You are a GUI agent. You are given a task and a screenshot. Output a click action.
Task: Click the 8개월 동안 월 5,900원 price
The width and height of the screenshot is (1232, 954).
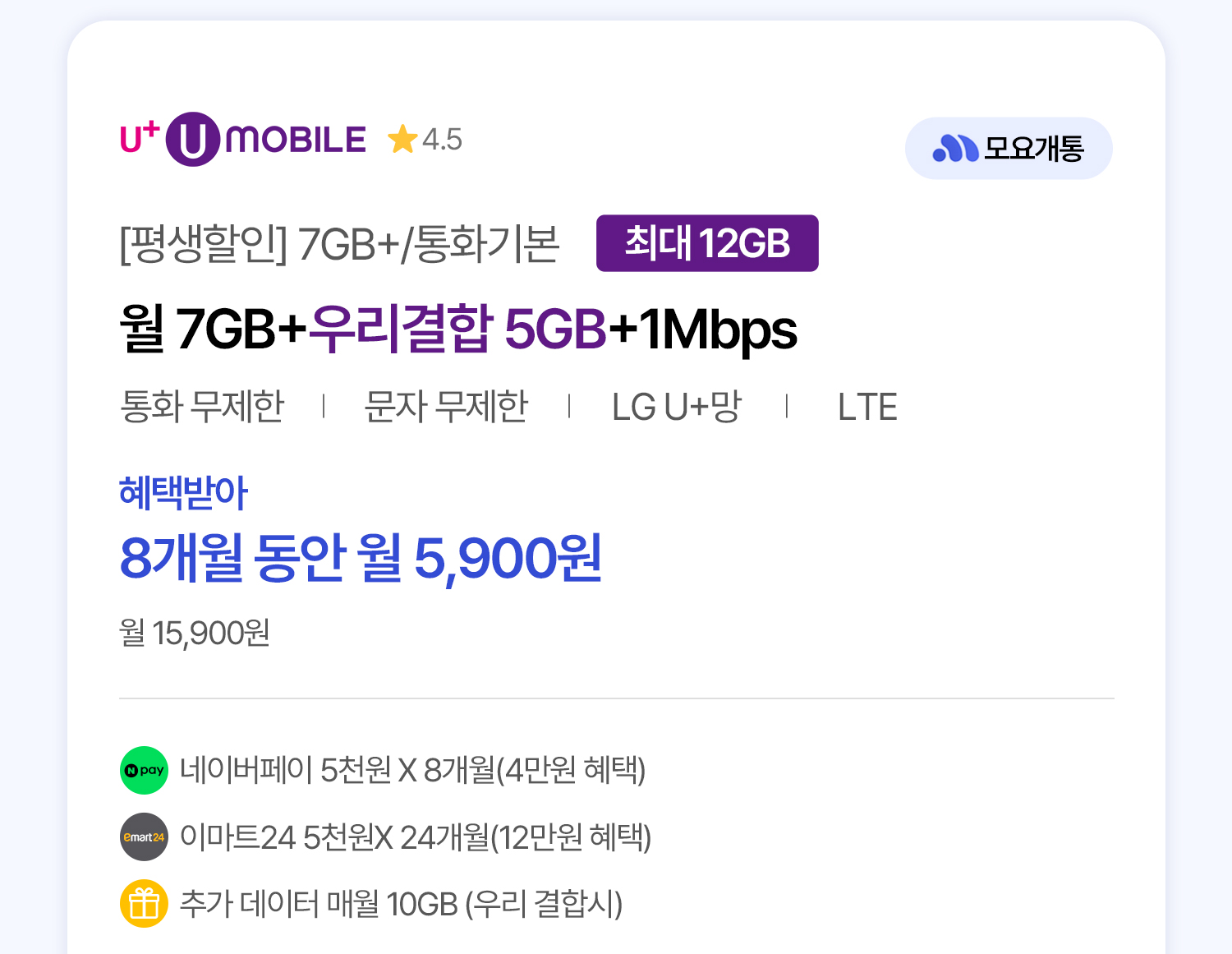coord(361,558)
